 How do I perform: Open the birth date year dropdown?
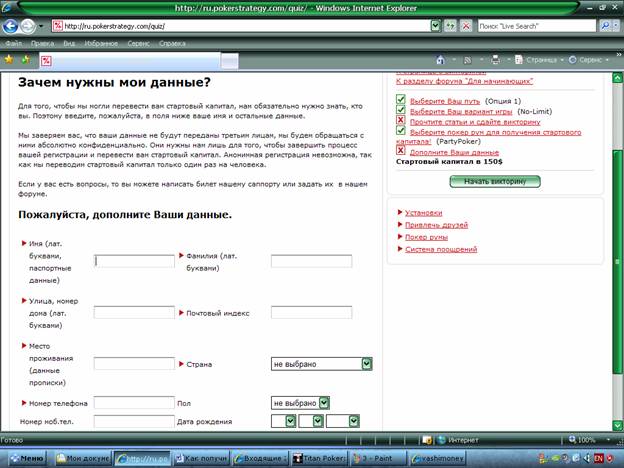[343, 421]
